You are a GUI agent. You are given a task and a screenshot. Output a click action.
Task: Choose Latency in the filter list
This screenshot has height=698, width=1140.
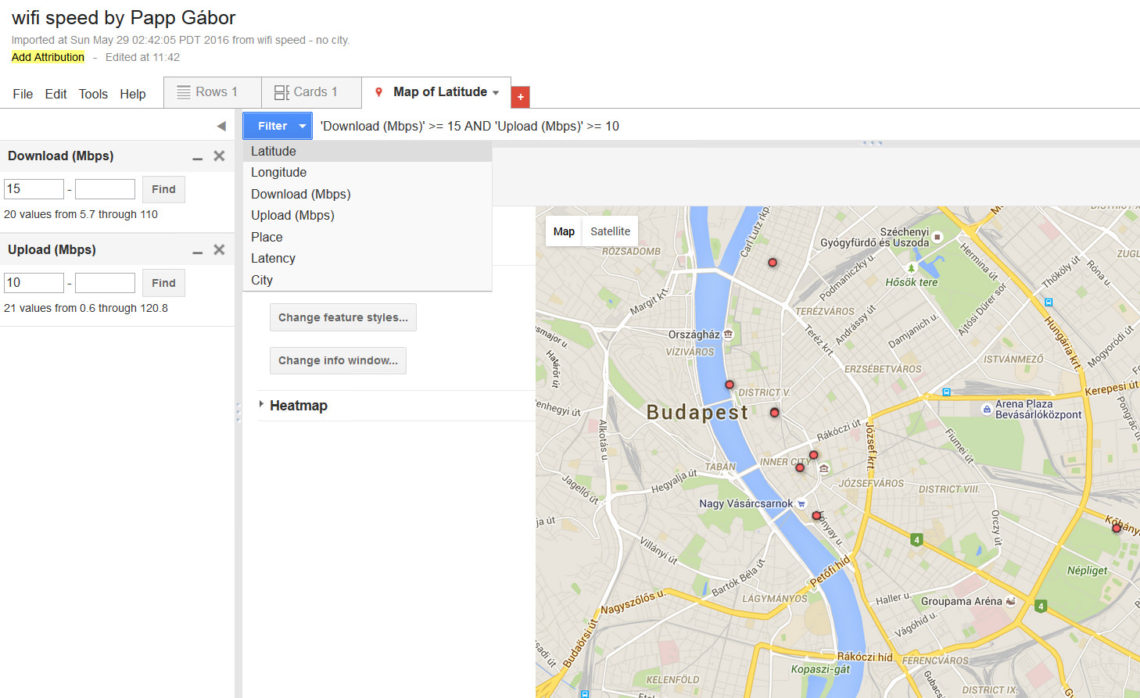click(367, 258)
